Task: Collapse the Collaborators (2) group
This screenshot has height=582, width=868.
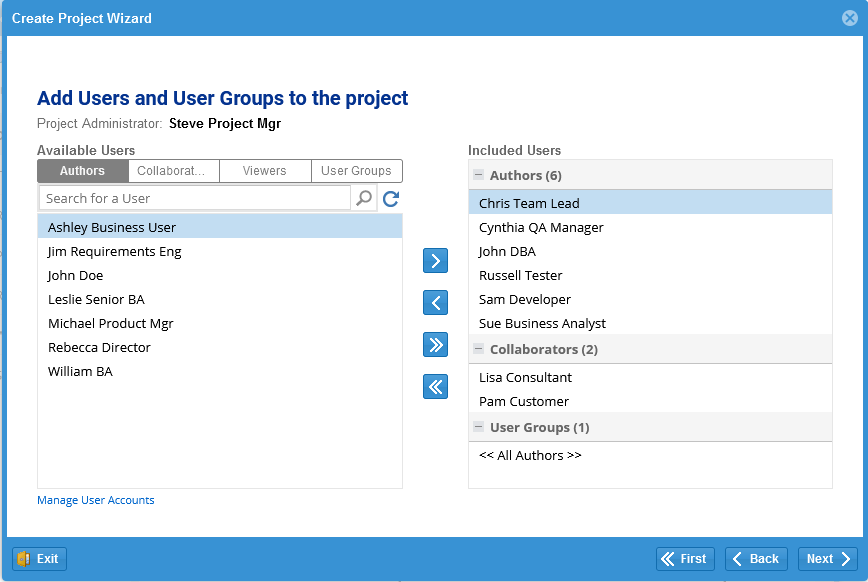Action: [478, 349]
